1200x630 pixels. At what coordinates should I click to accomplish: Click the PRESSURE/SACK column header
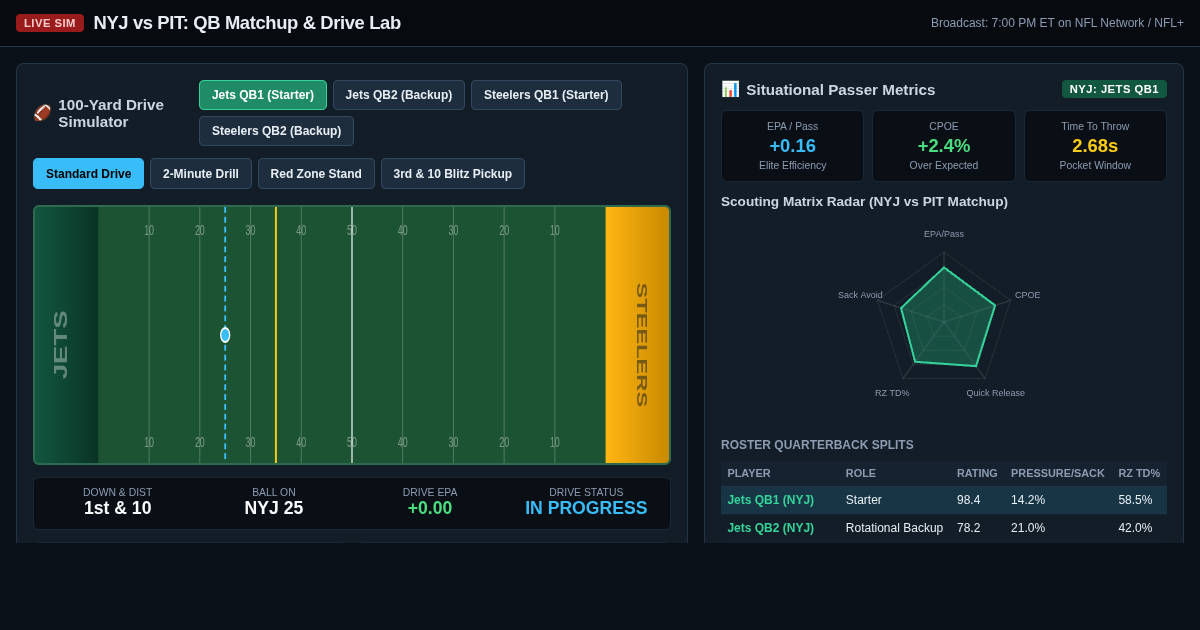1058,473
